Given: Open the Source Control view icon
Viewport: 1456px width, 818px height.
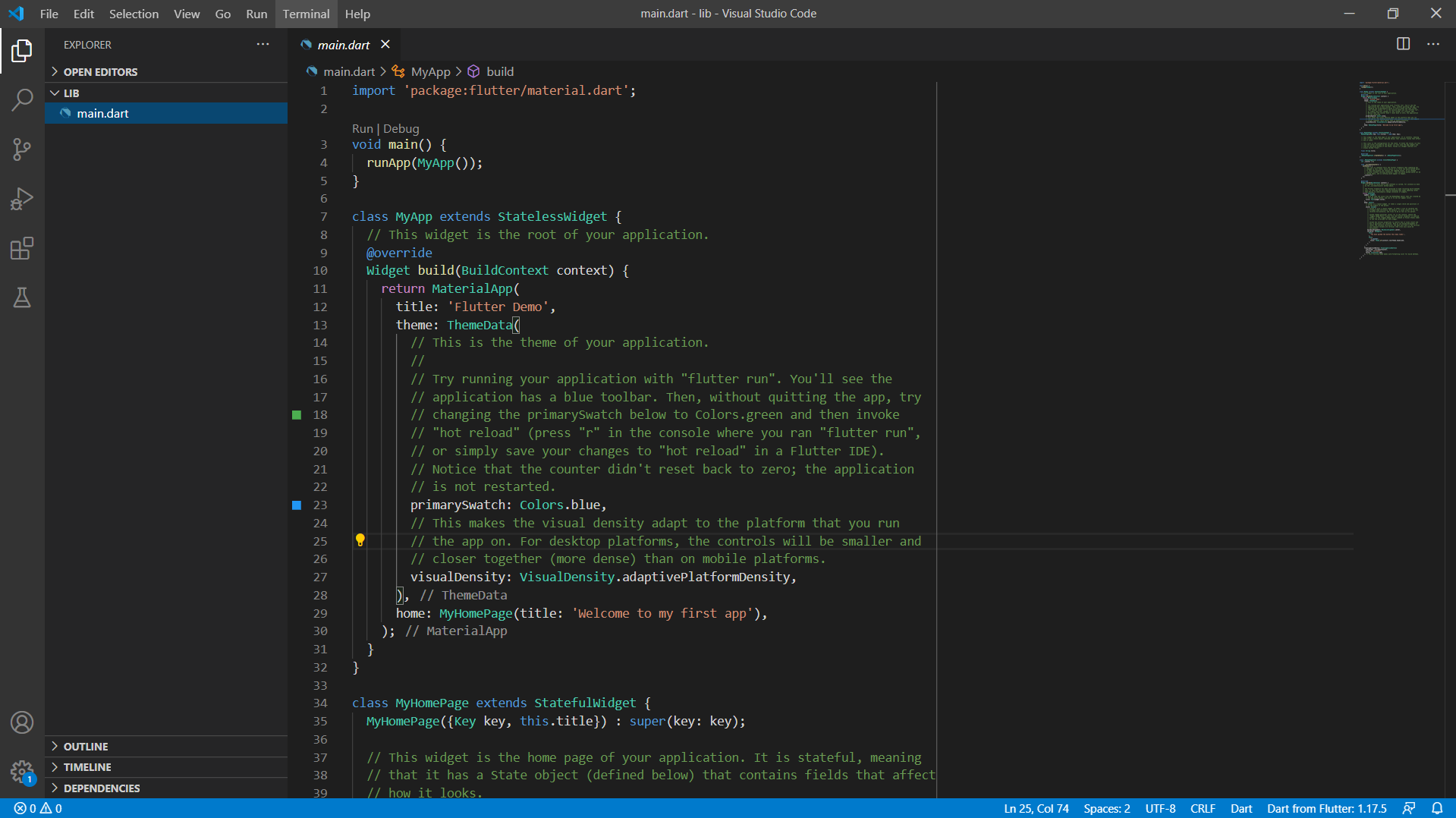Looking at the screenshot, I should (x=22, y=149).
